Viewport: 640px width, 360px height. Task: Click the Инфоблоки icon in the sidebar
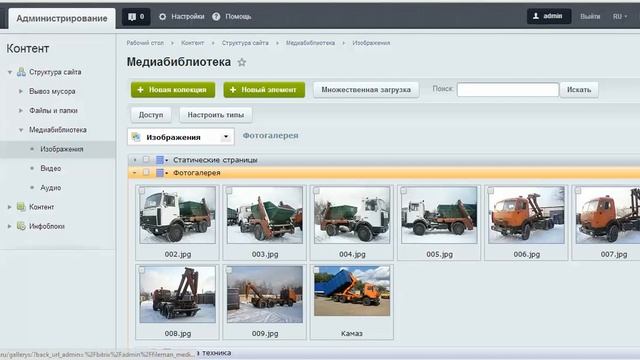point(21,226)
